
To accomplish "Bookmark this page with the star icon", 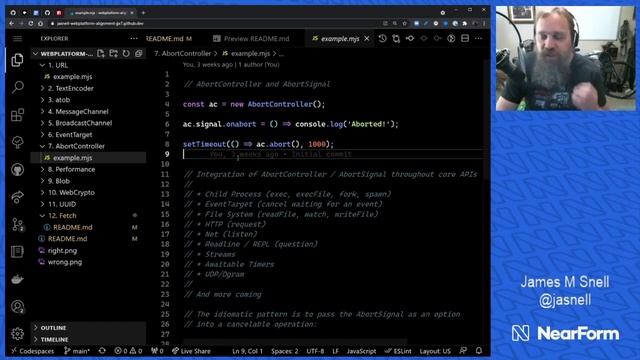I will [404, 24].
